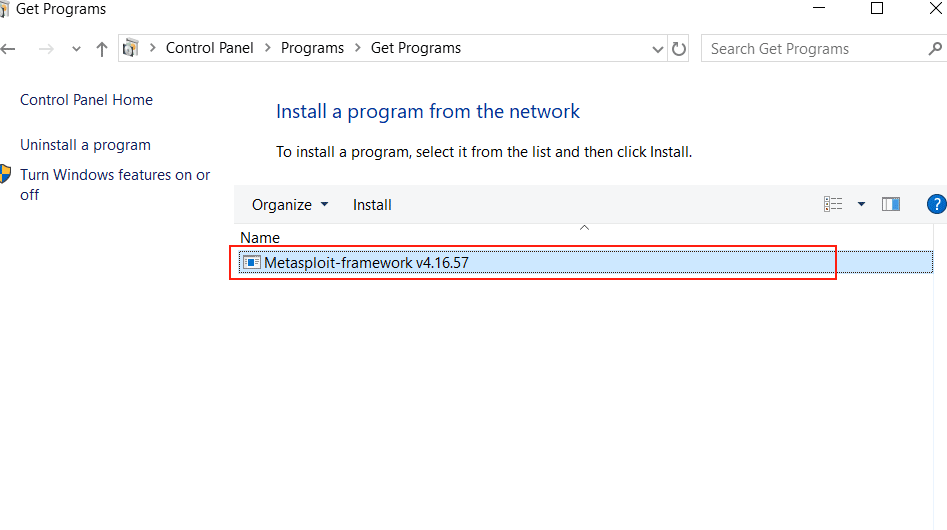Refresh the Get Programs list

(680, 49)
